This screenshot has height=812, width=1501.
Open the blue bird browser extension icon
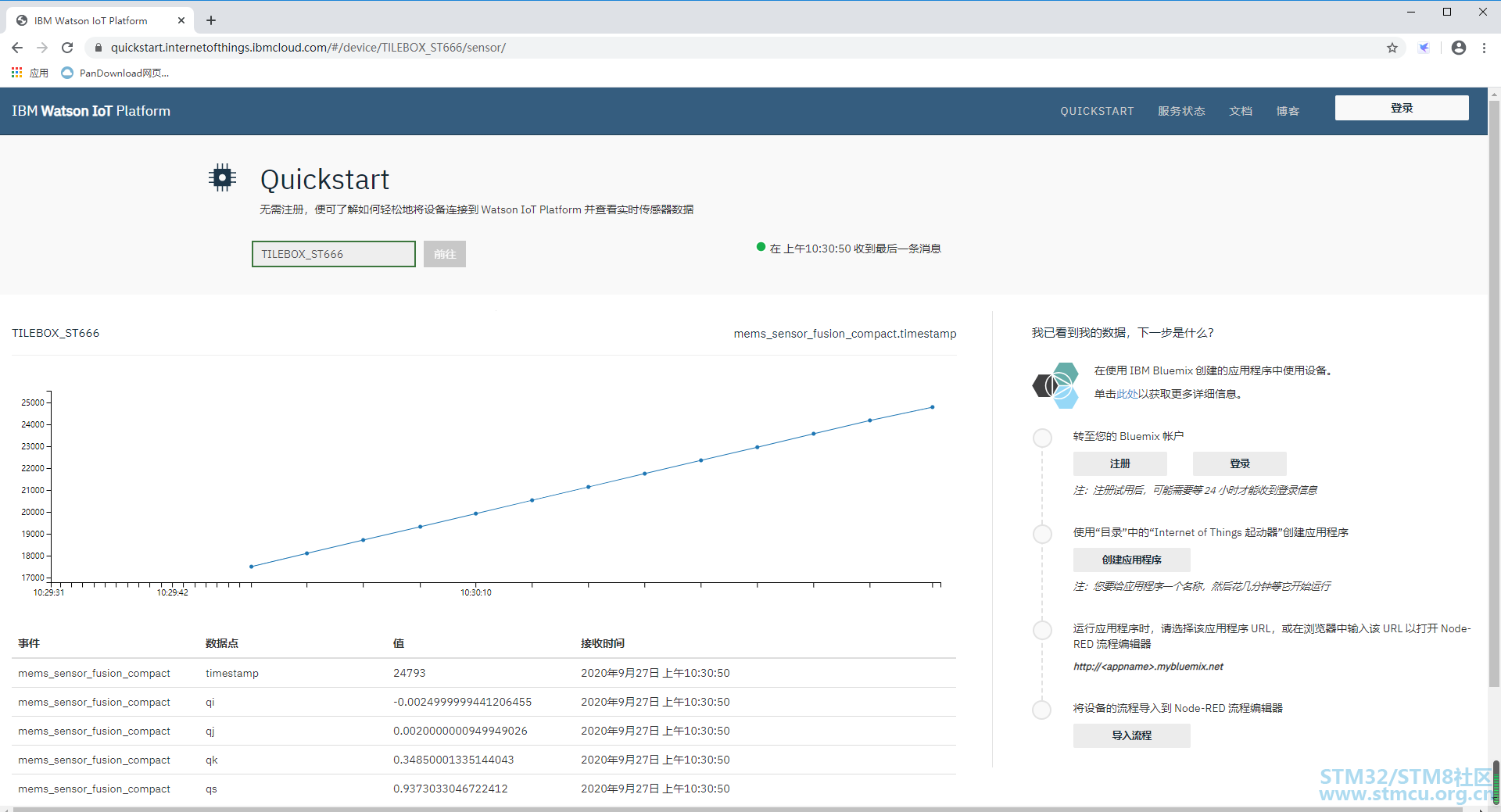pos(1424,48)
